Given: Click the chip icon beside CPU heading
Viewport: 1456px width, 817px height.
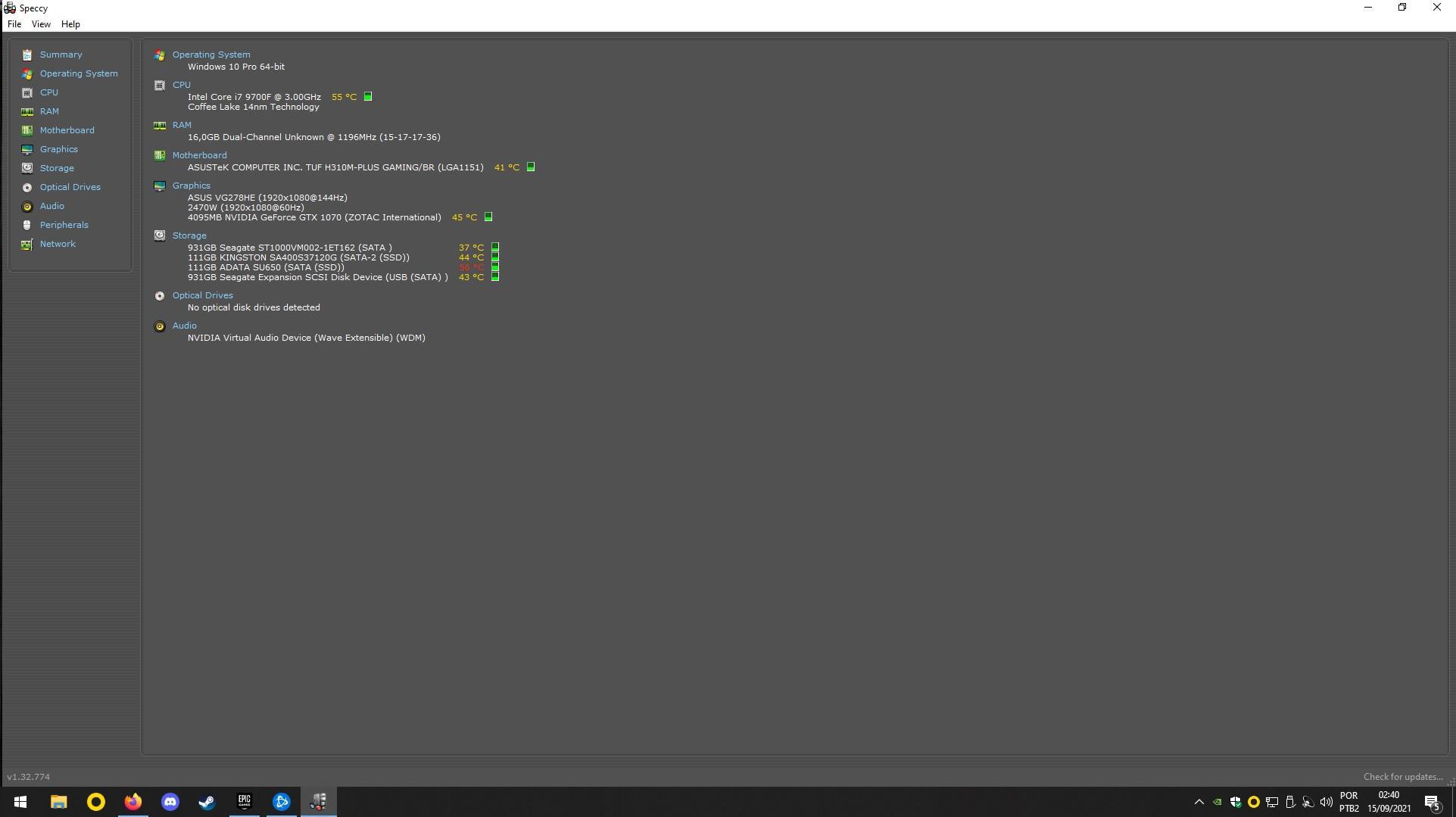Looking at the screenshot, I should [x=160, y=85].
